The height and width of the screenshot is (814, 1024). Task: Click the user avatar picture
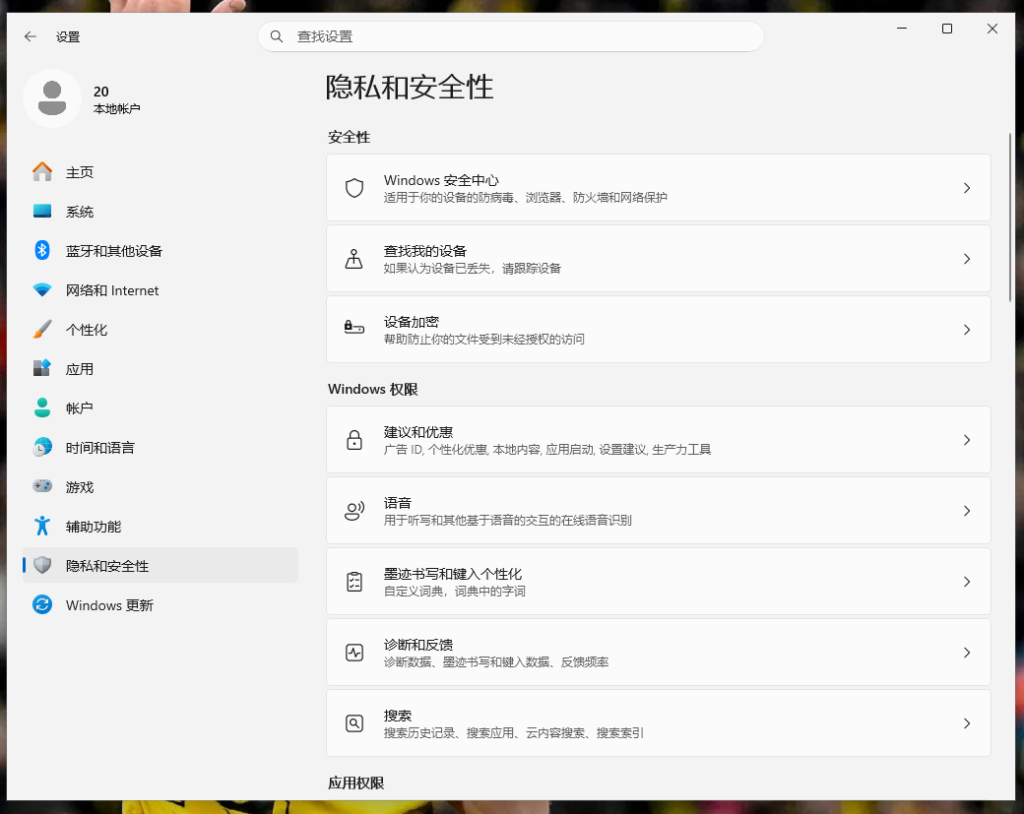(x=52, y=98)
